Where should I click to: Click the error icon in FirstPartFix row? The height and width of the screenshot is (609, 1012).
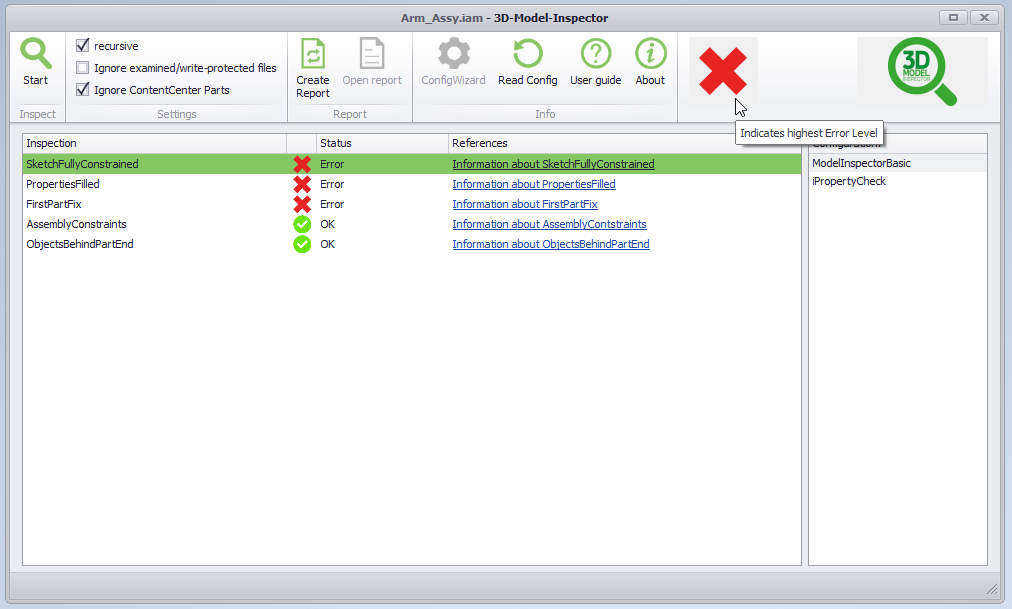tap(302, 205)
